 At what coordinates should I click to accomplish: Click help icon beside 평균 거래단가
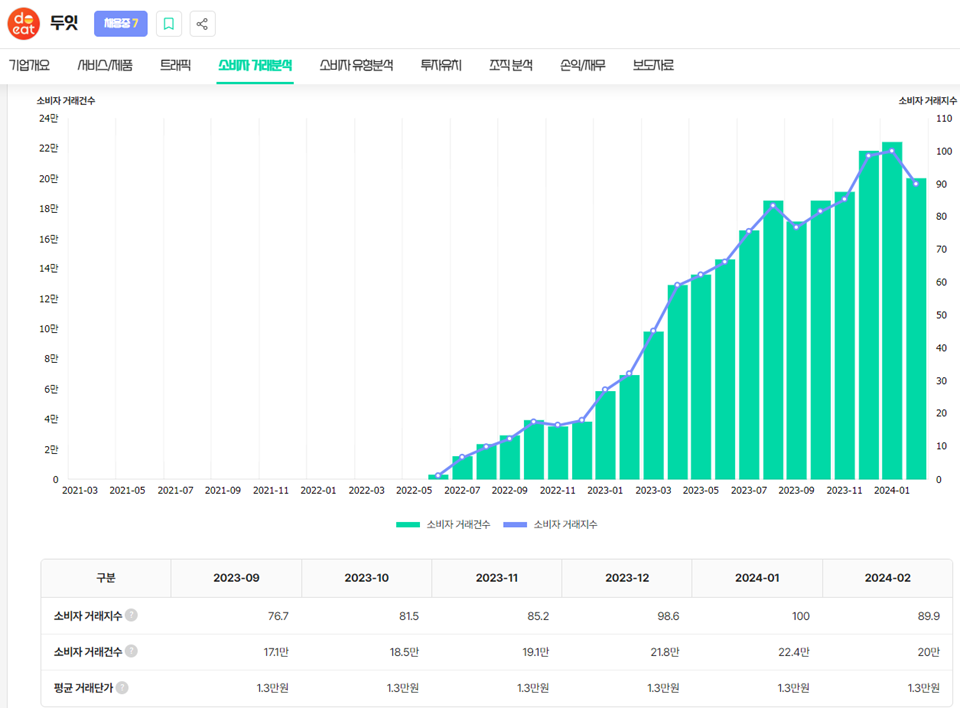click(122, 687)
